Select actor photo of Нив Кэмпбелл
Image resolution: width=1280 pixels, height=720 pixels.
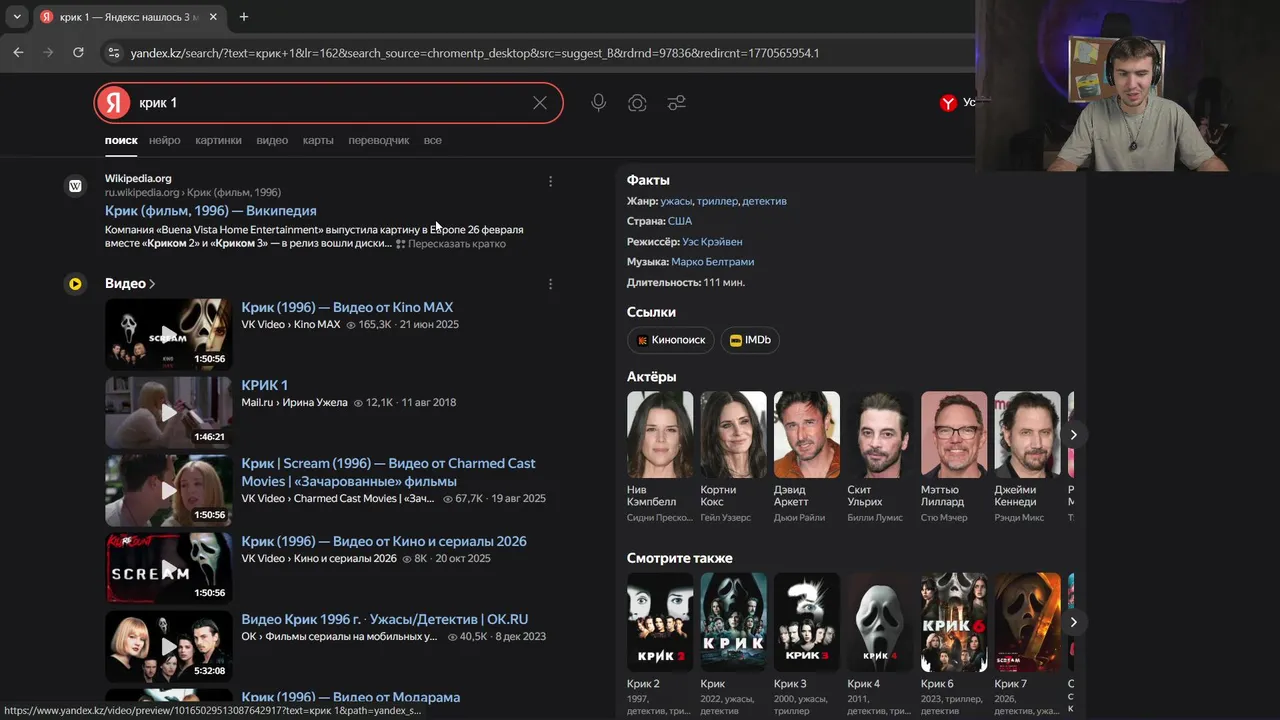[660, 434]
